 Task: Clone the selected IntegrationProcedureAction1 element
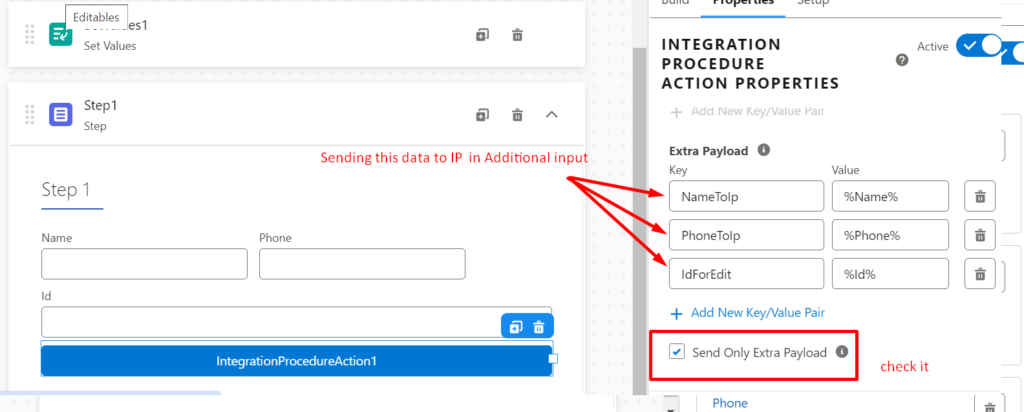click(x=516, y=326)
